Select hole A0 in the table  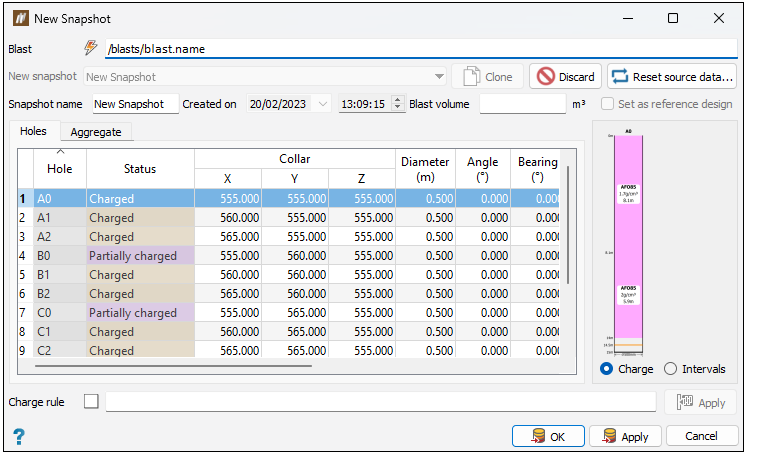[x=60, y=199]
